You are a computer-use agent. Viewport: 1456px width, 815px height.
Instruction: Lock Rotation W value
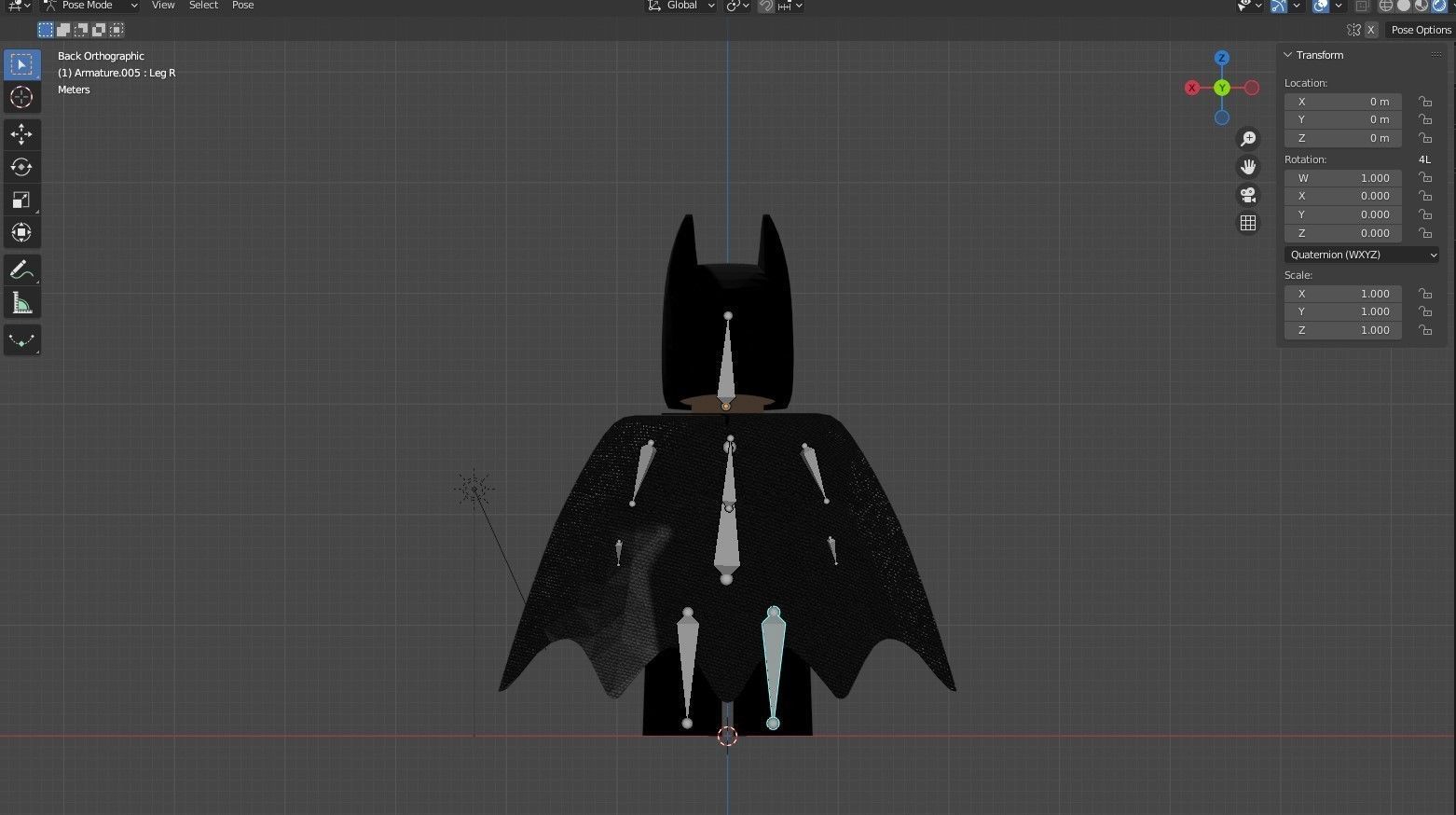tap(1425, 178)
